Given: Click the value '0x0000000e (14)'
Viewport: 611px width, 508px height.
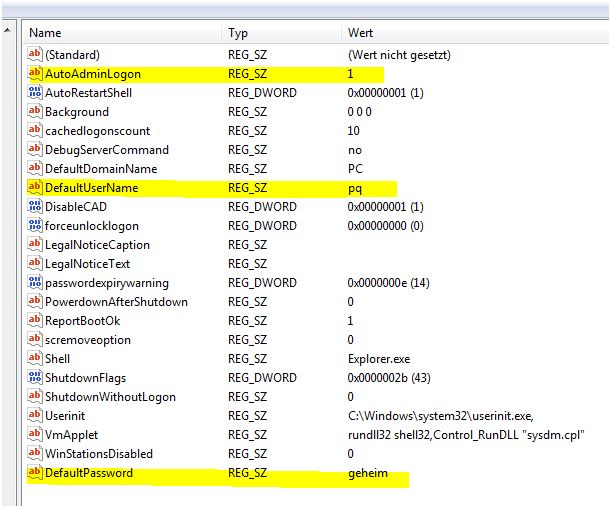Looking at the screenshot, I should pyautogui.click(x=388, y=283).
